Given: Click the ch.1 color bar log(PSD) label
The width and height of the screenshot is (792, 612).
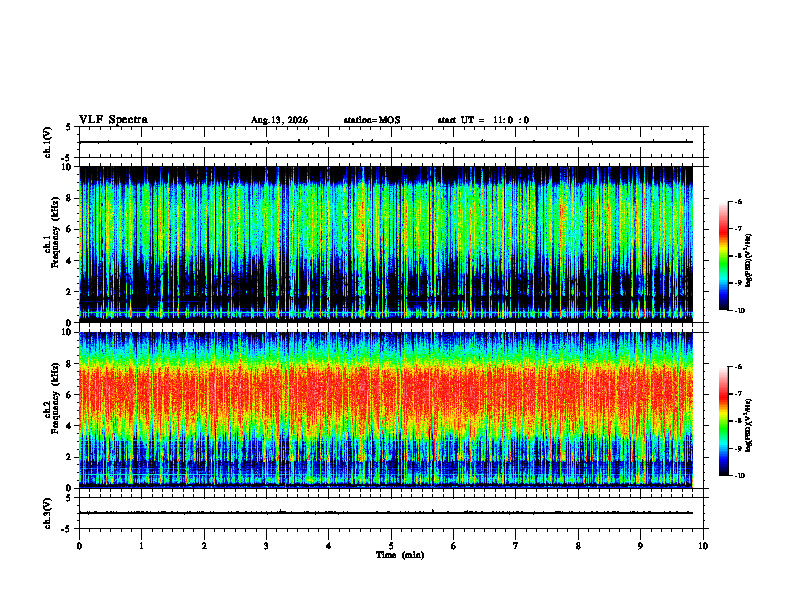Looking at the screenshot, I should [748, 261].
